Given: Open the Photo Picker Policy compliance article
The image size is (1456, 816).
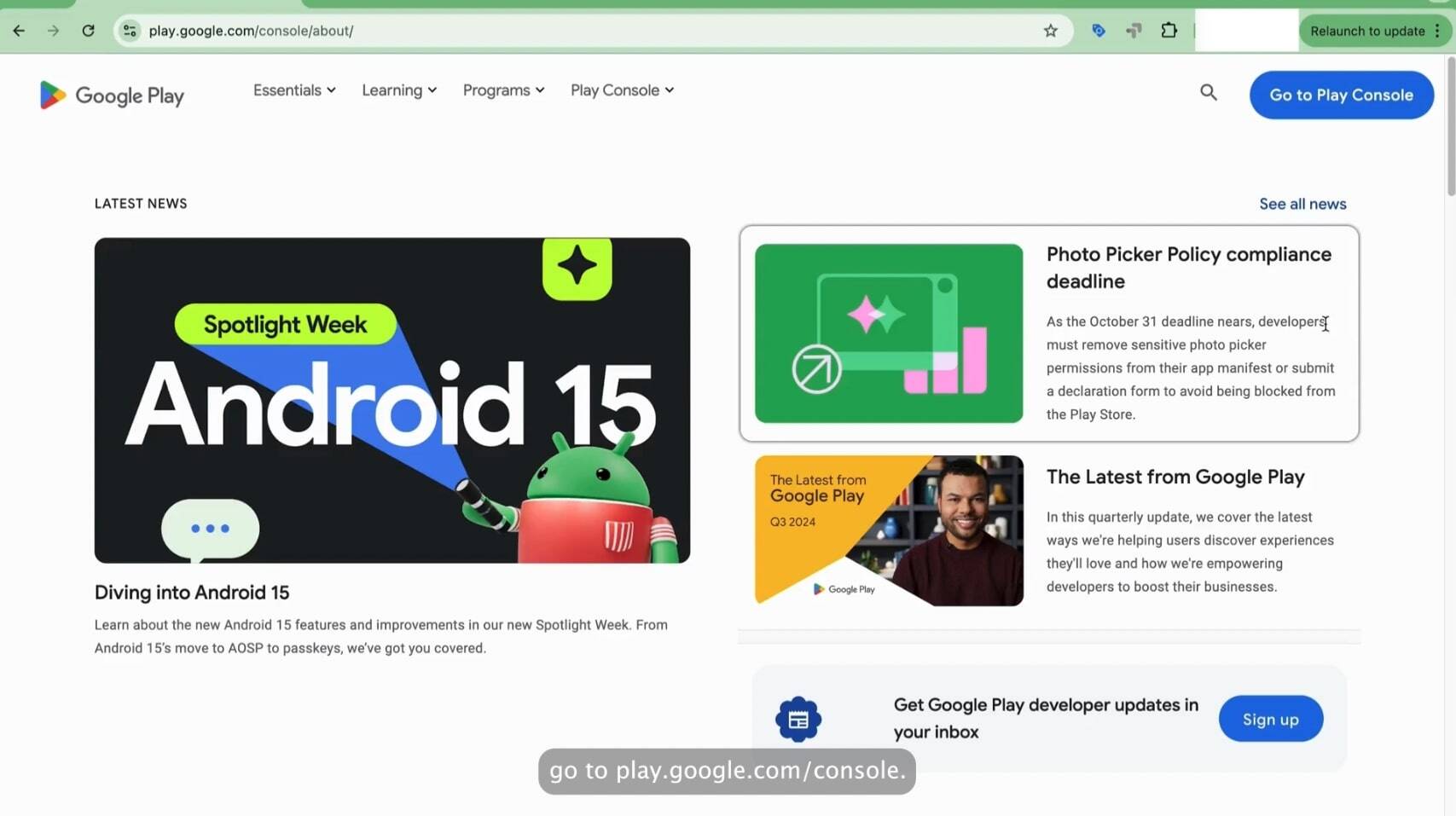Looking at the screenshot, I should [x=1047, y=333].
